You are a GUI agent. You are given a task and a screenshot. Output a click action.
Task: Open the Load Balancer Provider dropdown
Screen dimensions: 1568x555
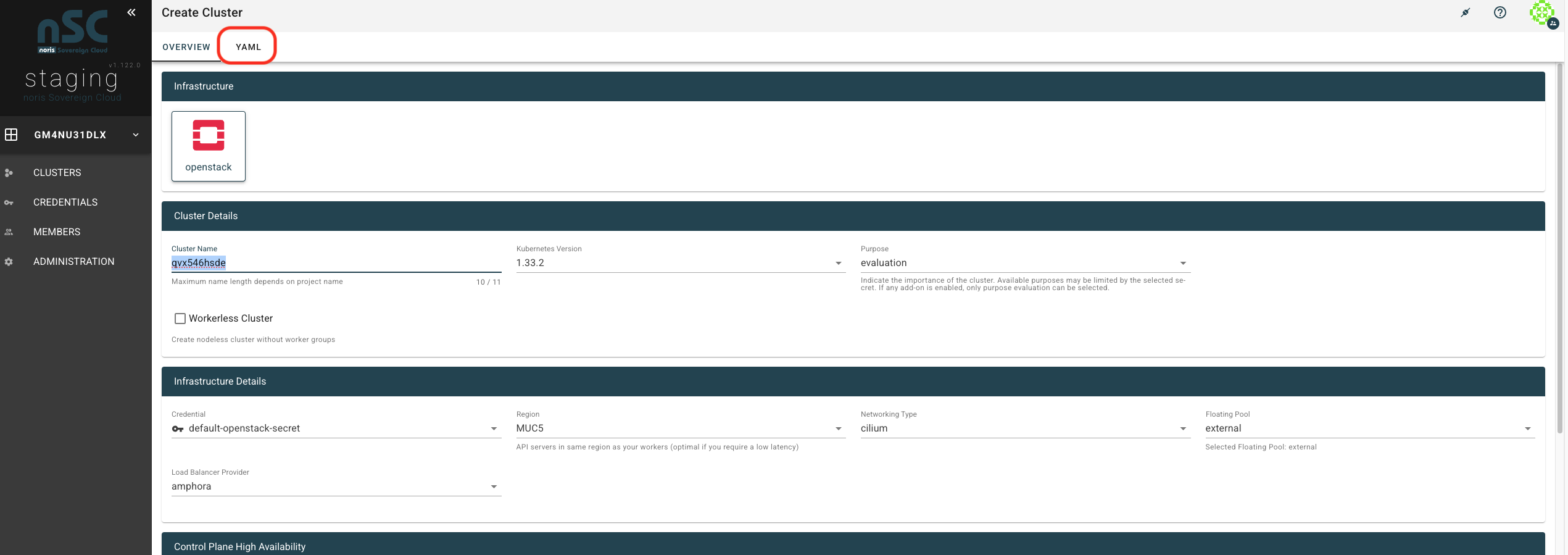[336, 486]
